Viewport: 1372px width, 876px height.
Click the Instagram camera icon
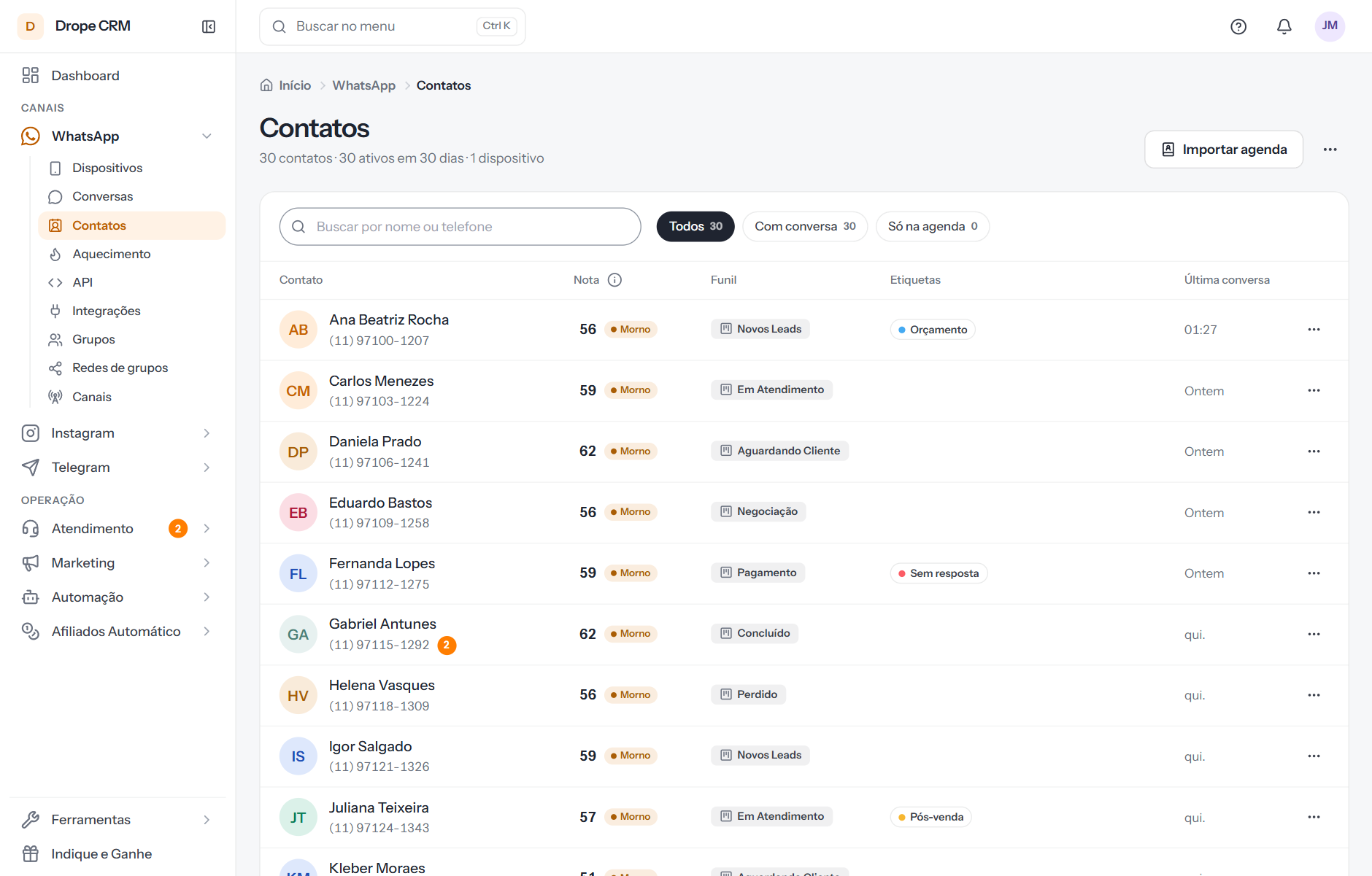[x=31, y=433]
